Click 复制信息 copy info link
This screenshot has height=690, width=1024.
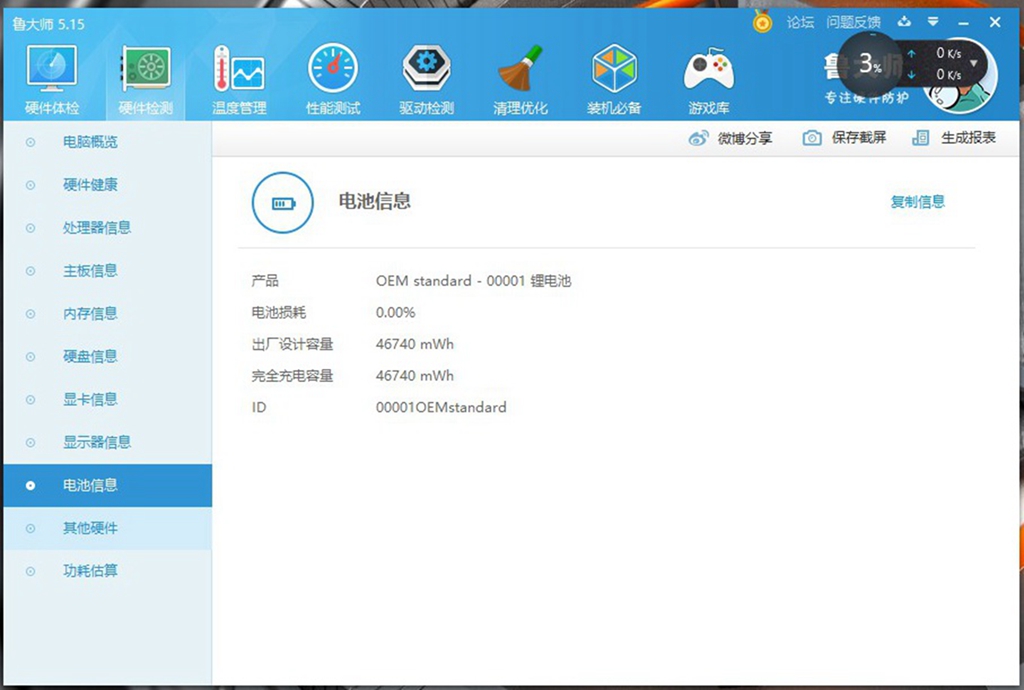[918, 202]
